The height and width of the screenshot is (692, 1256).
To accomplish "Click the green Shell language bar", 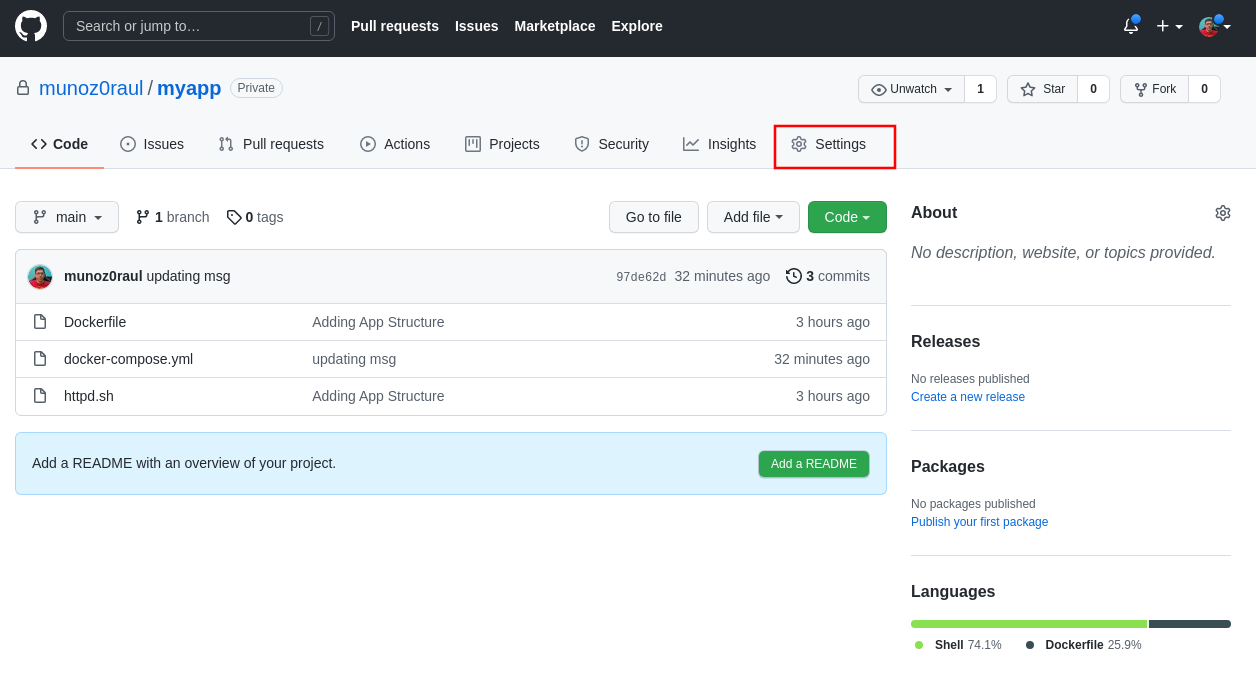I will (x=1028, y=624).
